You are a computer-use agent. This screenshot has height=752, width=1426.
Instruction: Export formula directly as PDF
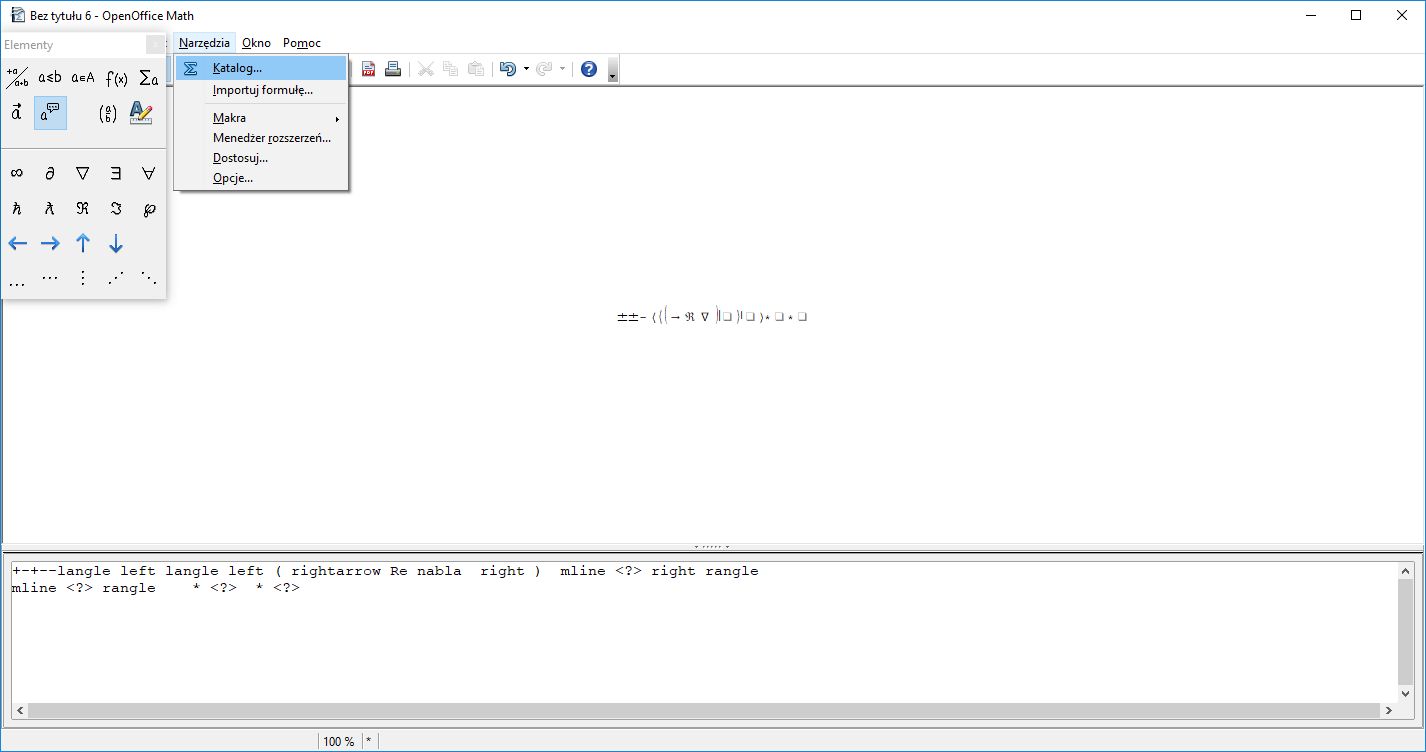point(369,69)
